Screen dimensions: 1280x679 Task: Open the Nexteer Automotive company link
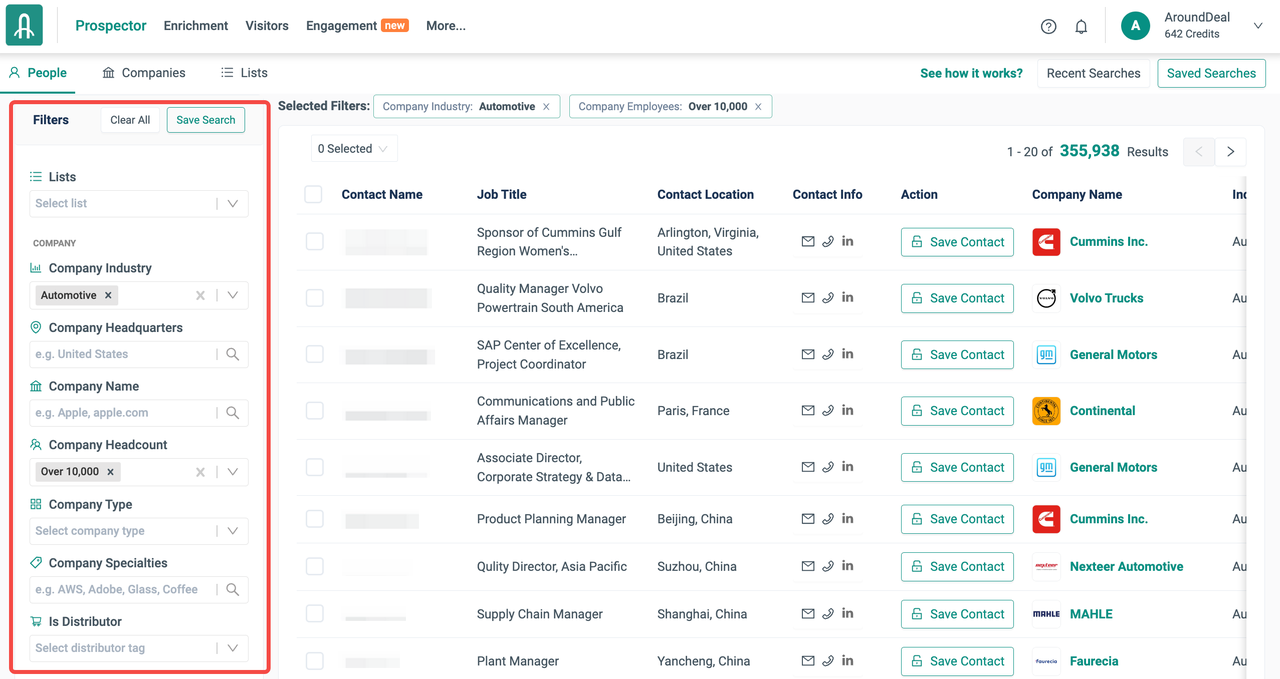(1126, 567)
